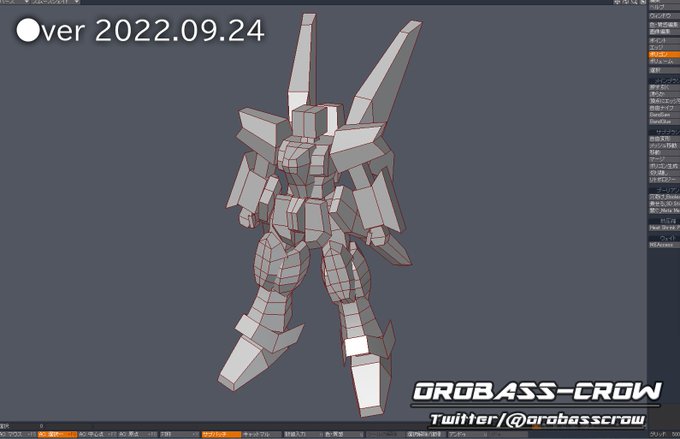Toggle 対称 symmetry in bottom bar

coord(179,434)
